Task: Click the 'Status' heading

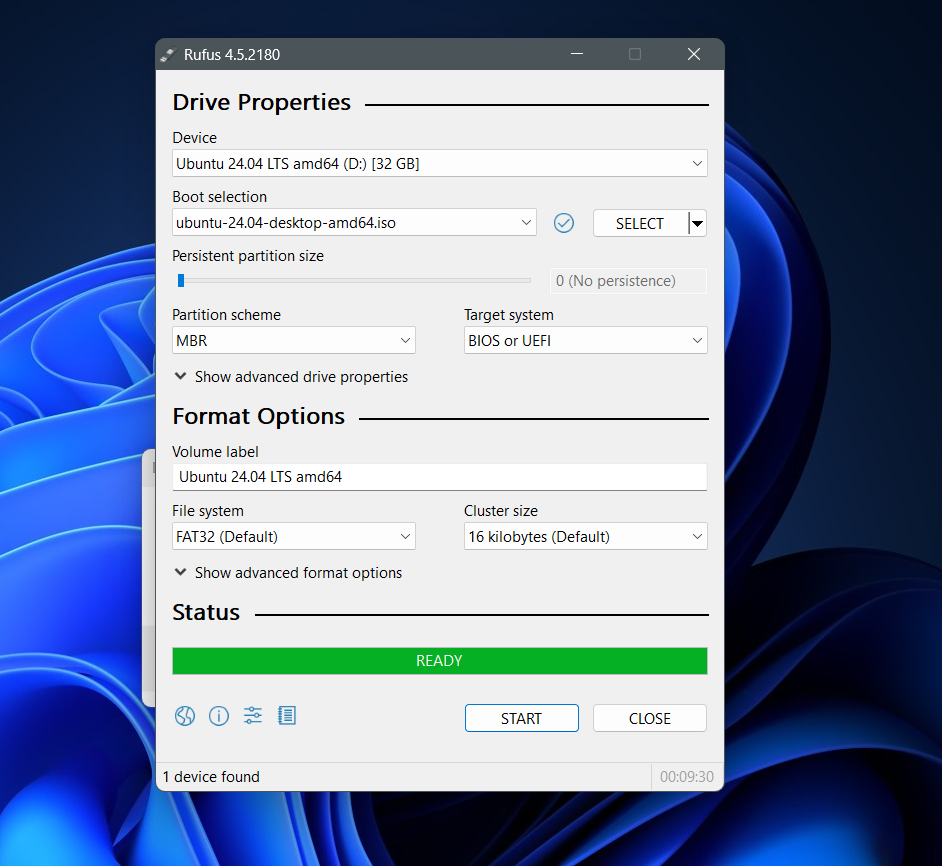Action: pos(206,612)
